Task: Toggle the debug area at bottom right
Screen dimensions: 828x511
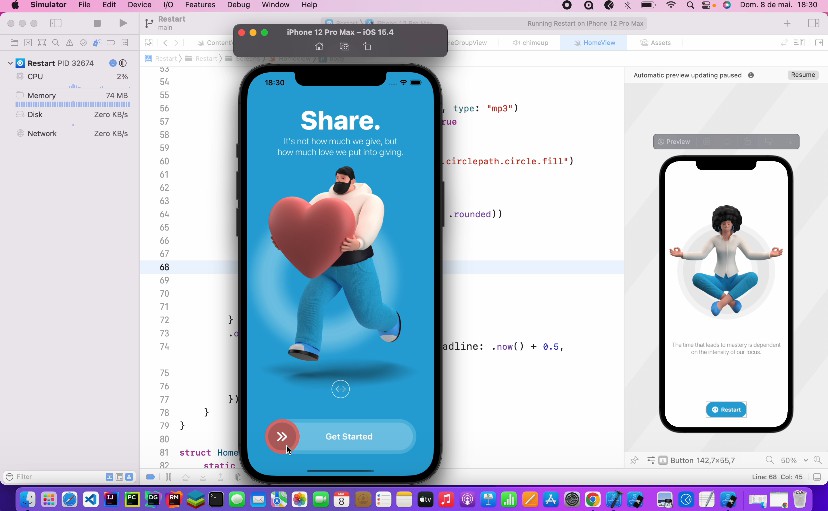Action: click(817, 477)
